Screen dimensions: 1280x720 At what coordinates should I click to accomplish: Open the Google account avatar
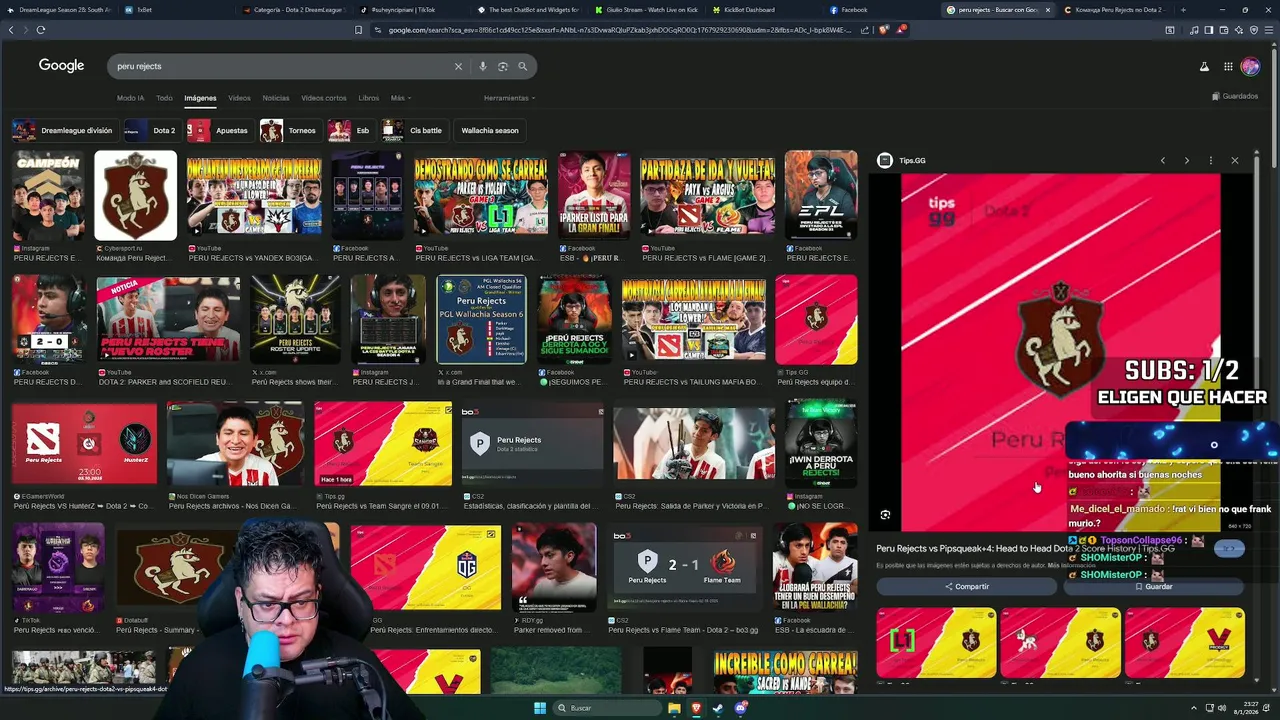pos(1250,66)
